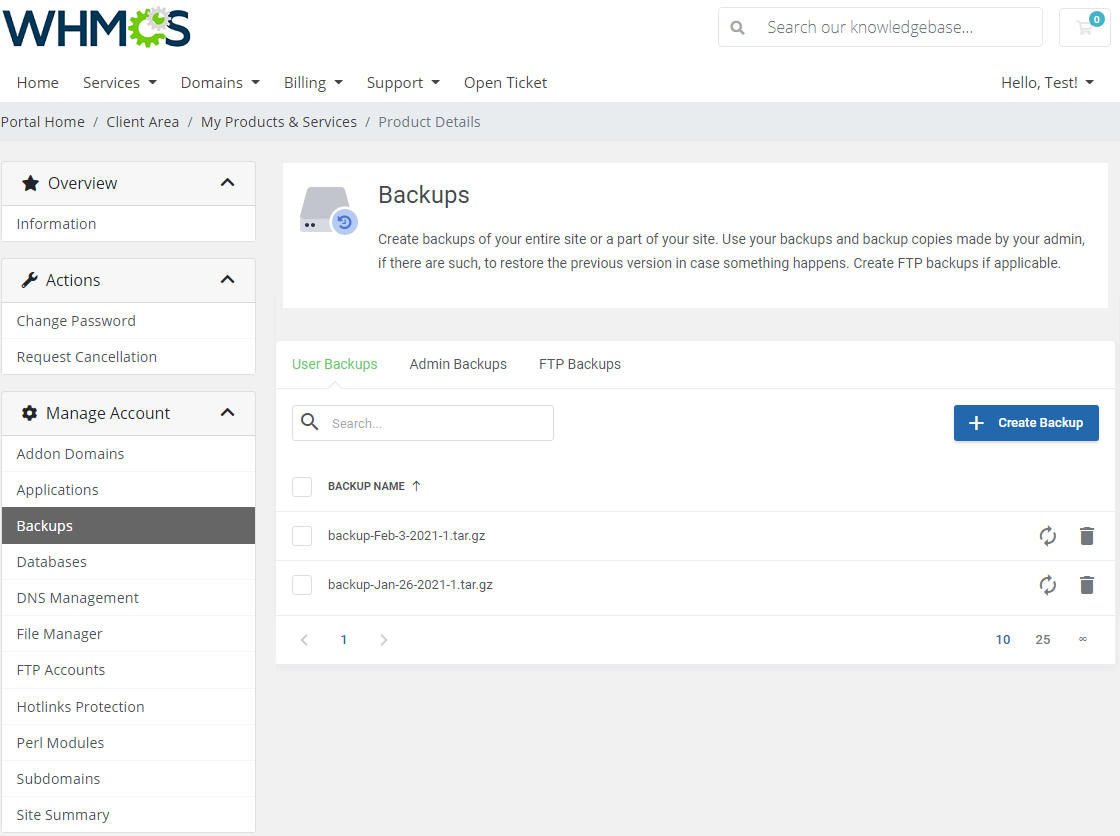Screen dimensions: 1120x836
Task: Click the Actions wrench icon
Action: [x=29, y=280]
